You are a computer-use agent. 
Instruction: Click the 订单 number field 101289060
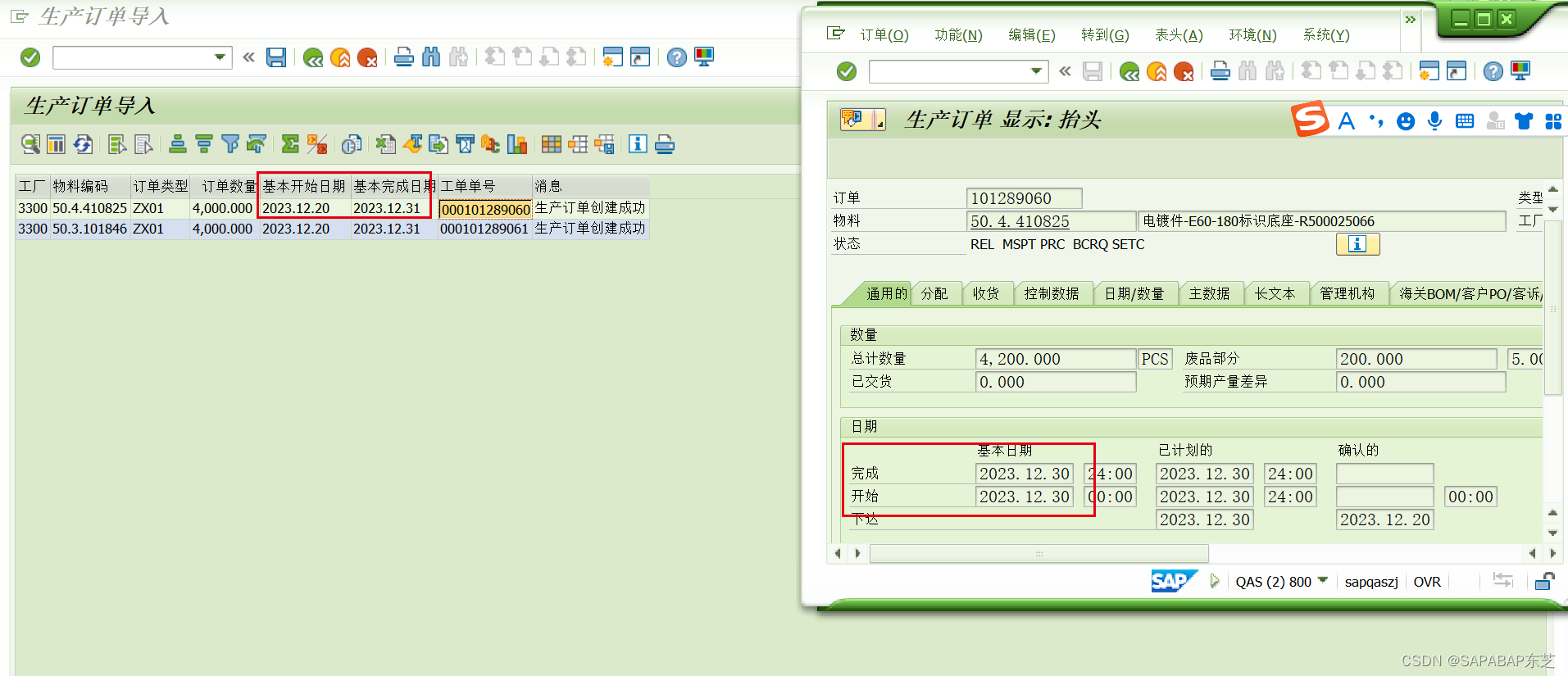click(x=1024, y=198)
